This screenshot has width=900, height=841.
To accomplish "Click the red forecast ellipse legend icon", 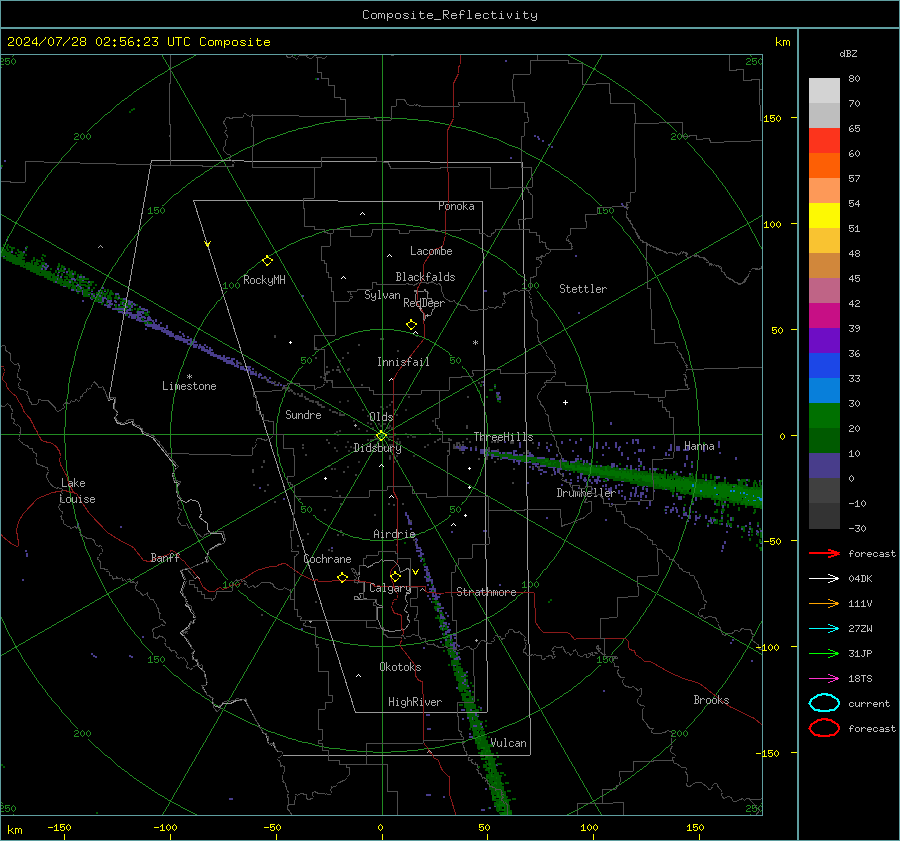I will click(824, 728).
